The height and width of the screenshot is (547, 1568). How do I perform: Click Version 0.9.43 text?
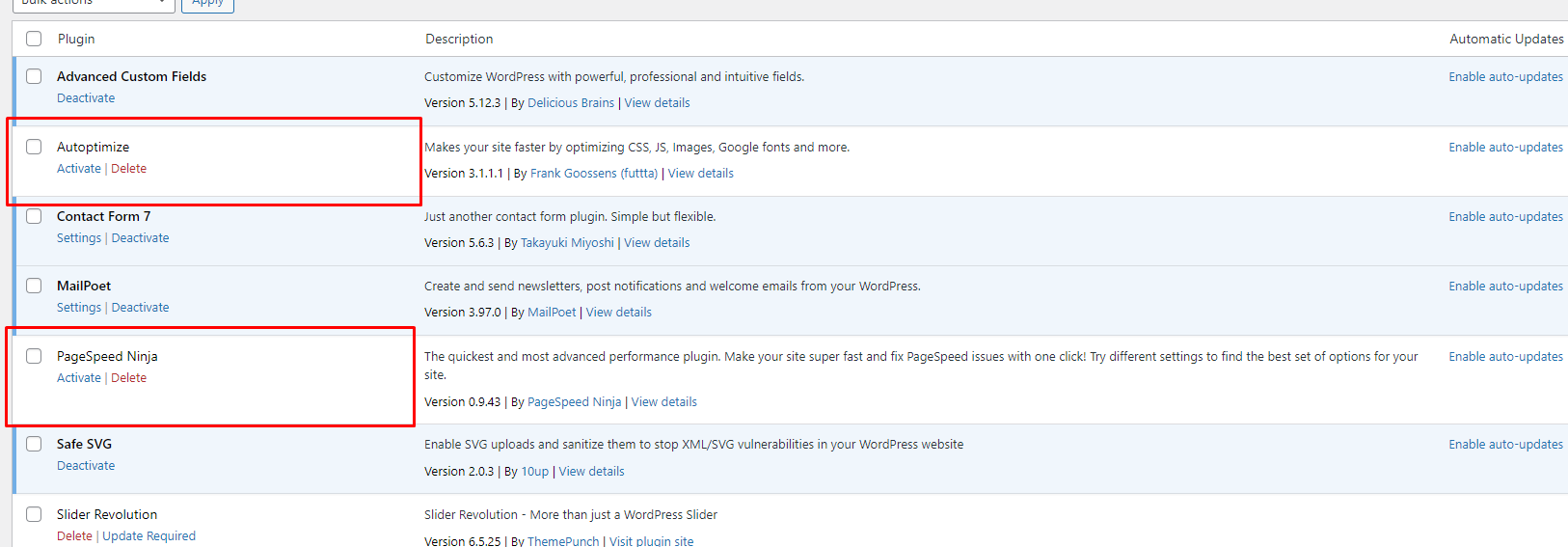tap(463, 402)
